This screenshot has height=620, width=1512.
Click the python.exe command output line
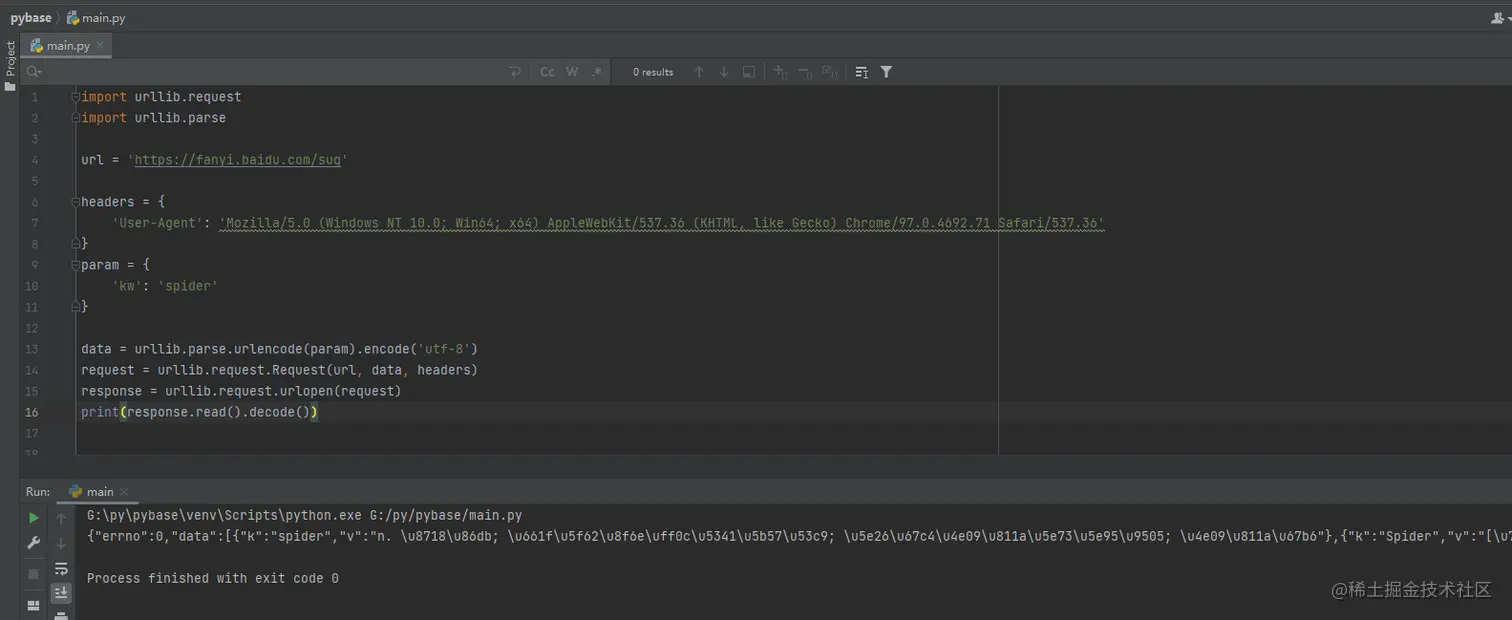pos(305,516)
